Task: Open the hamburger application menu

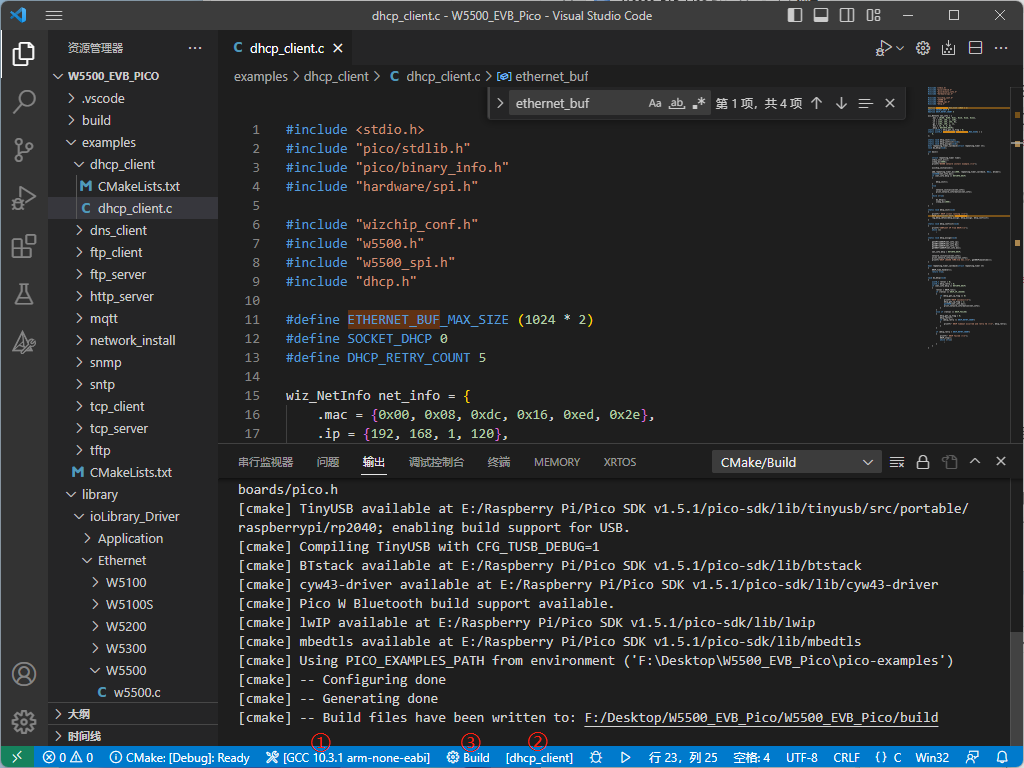Action: coord(54,16)
